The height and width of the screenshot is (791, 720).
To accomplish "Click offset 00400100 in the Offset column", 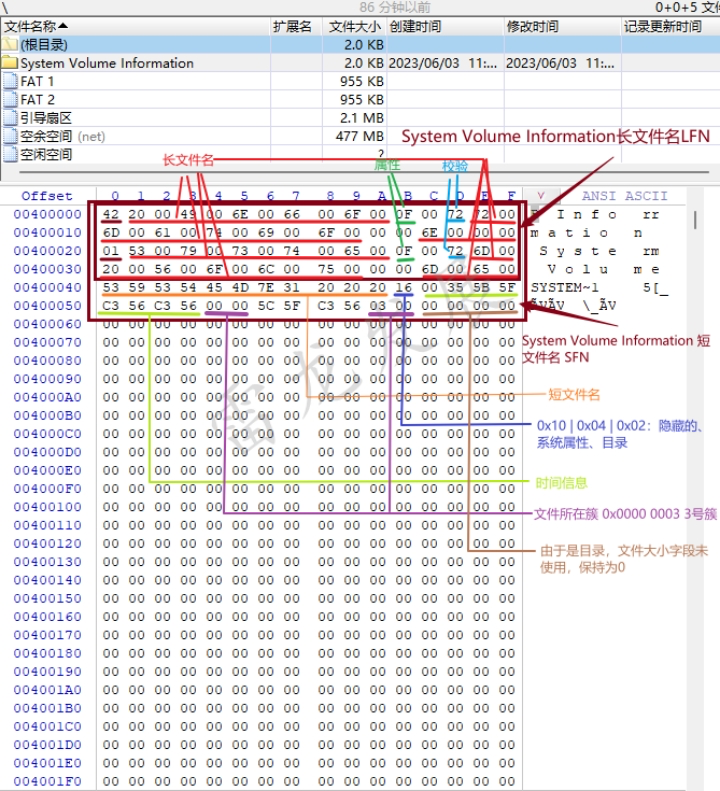I will (47, 506).
